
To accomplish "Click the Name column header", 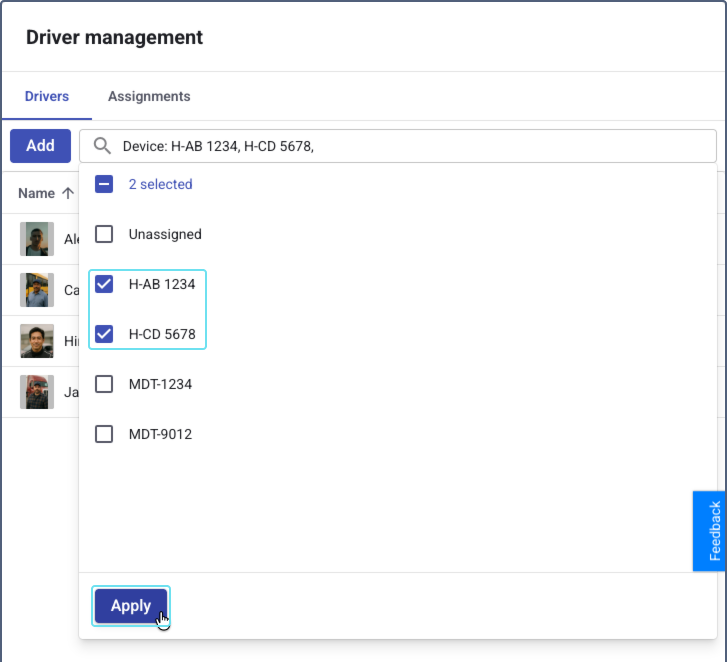I will (37, 193).
